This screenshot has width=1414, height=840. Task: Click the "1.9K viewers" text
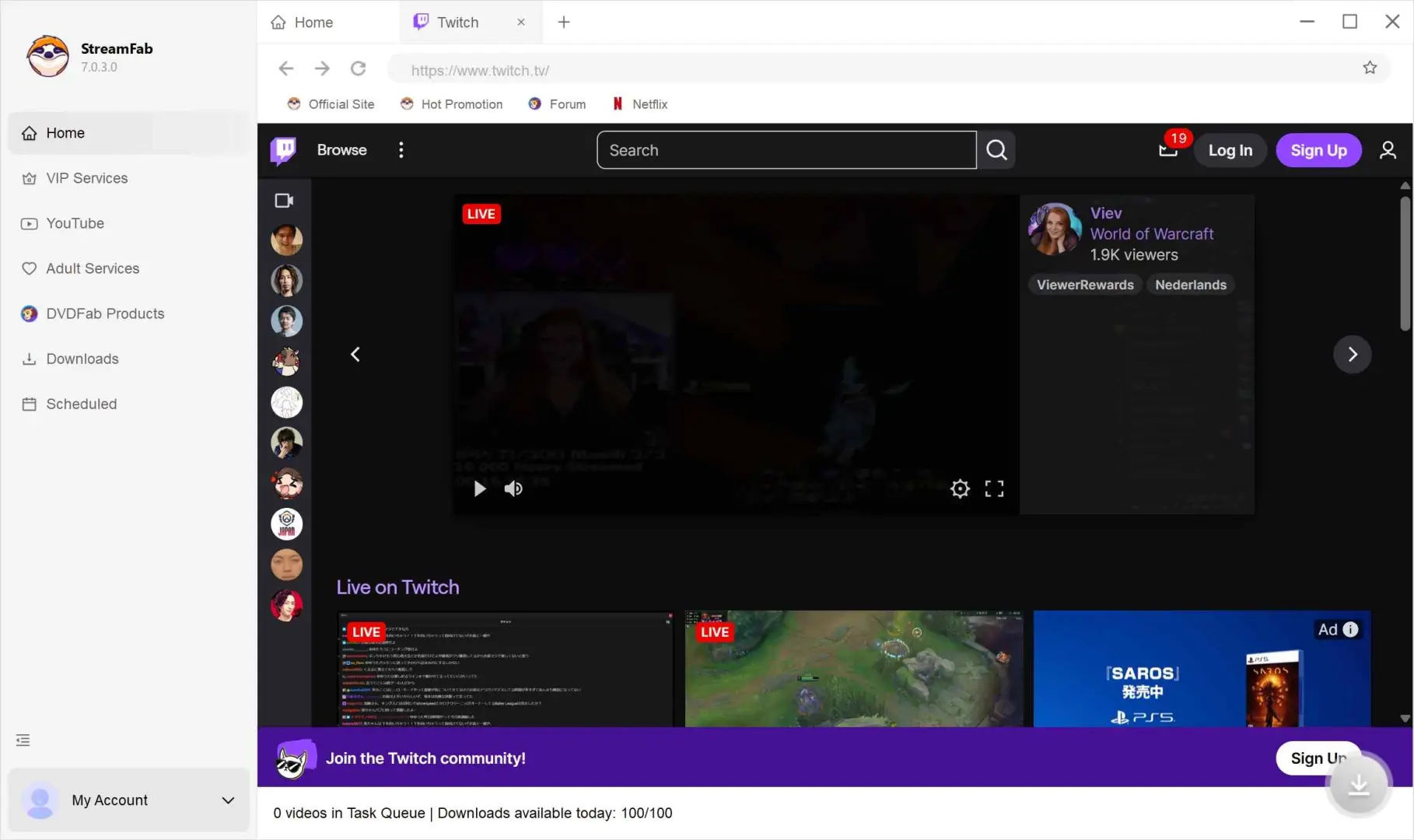pyautogui.click(x=1134, y=255)
